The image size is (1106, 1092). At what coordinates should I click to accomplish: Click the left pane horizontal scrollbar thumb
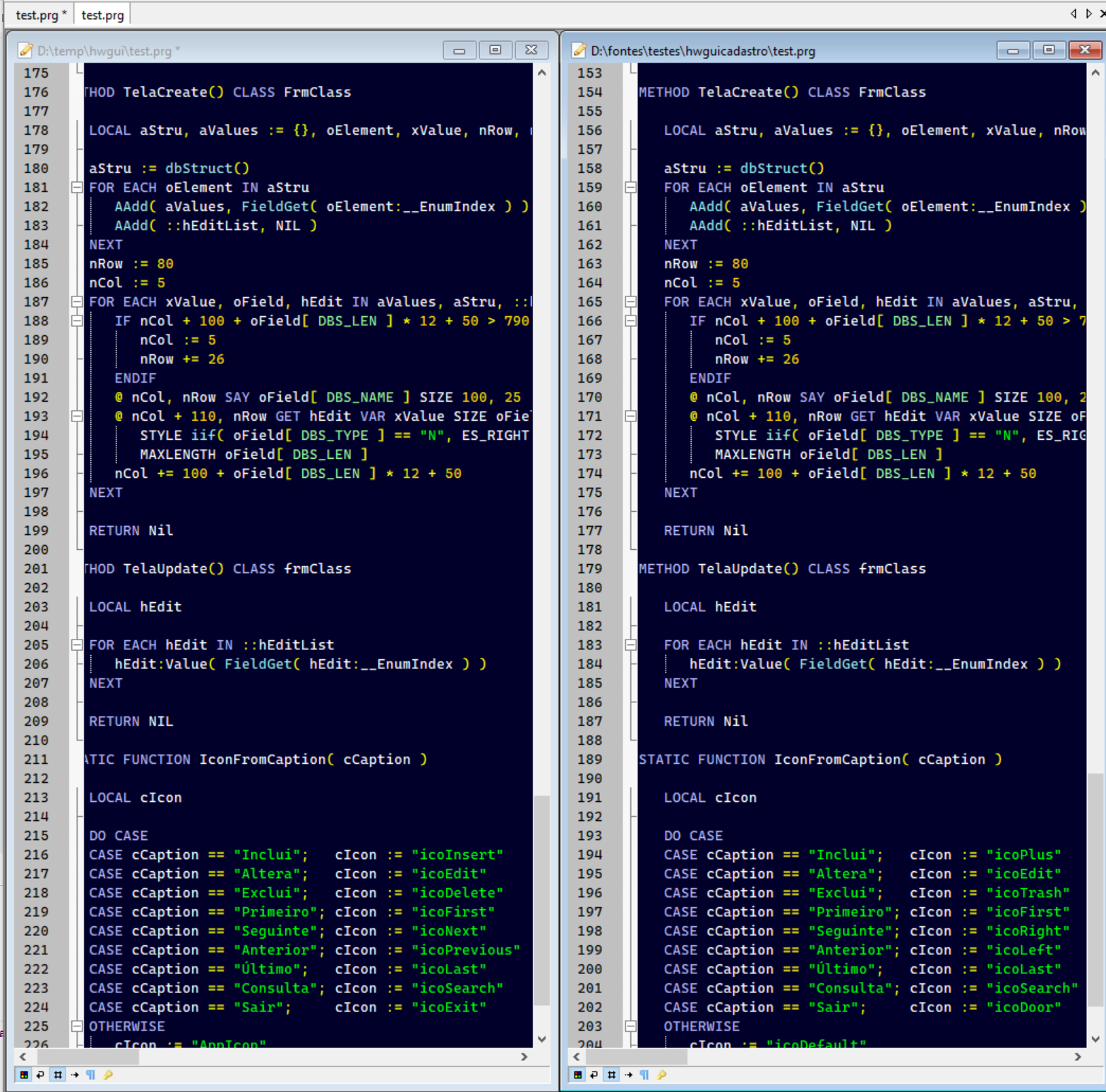pos(88,1057)
